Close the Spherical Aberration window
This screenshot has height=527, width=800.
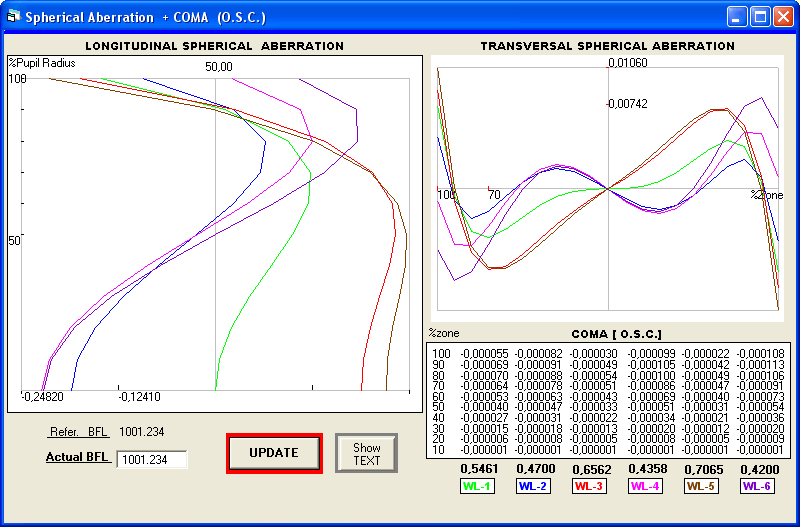click(783, 17)
